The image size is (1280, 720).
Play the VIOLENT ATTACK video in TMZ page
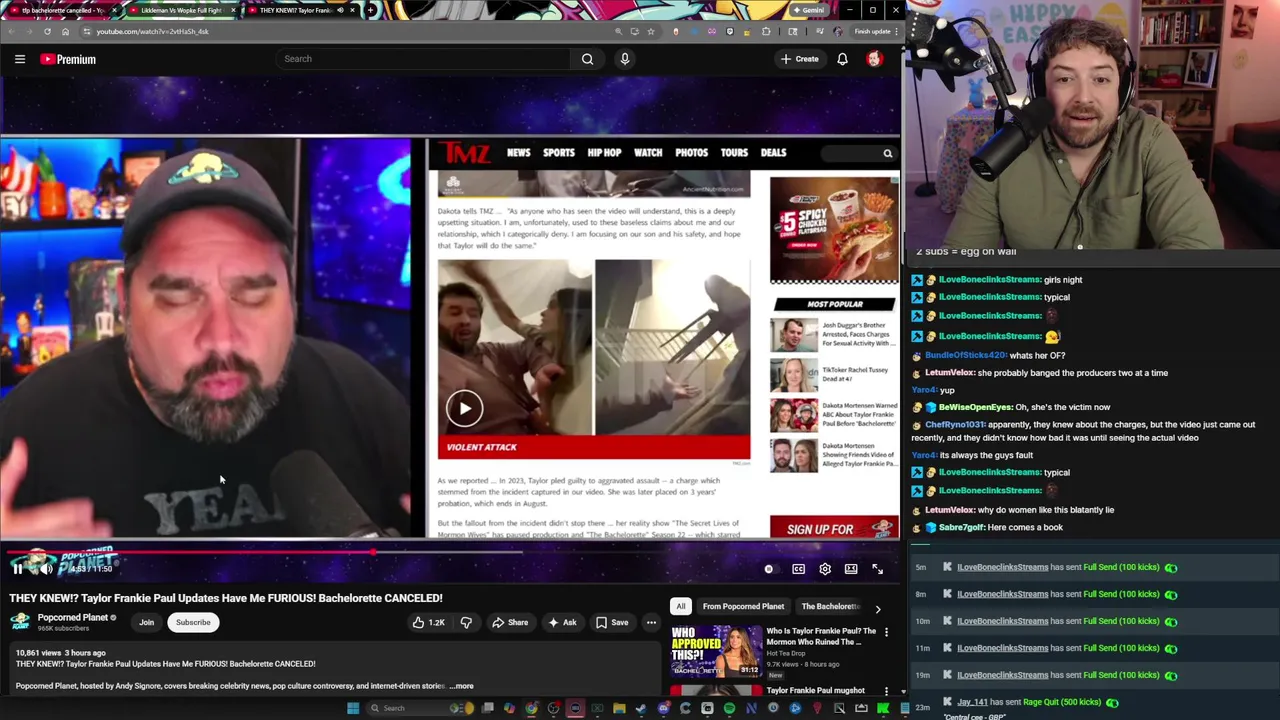click(x=464, y=408)
